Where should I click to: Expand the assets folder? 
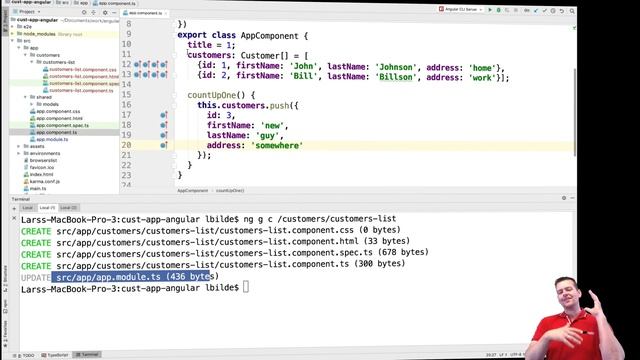[x=19, y=146]
